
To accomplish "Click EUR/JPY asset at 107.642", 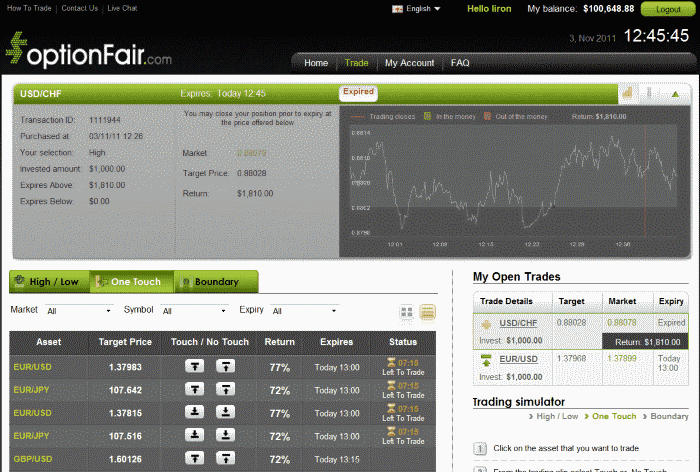I will pyautogui.click(x=31, y=390).
